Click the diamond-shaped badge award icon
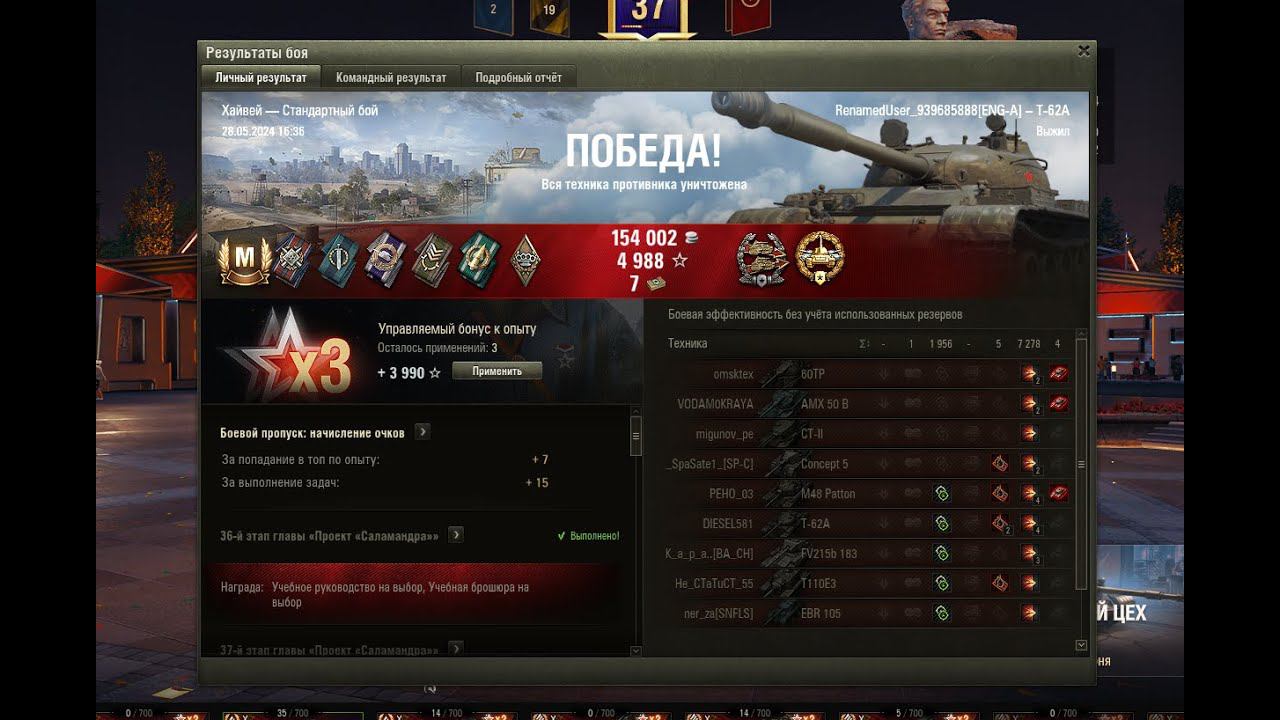This screenshot has width=1280, height=720. 526,260
